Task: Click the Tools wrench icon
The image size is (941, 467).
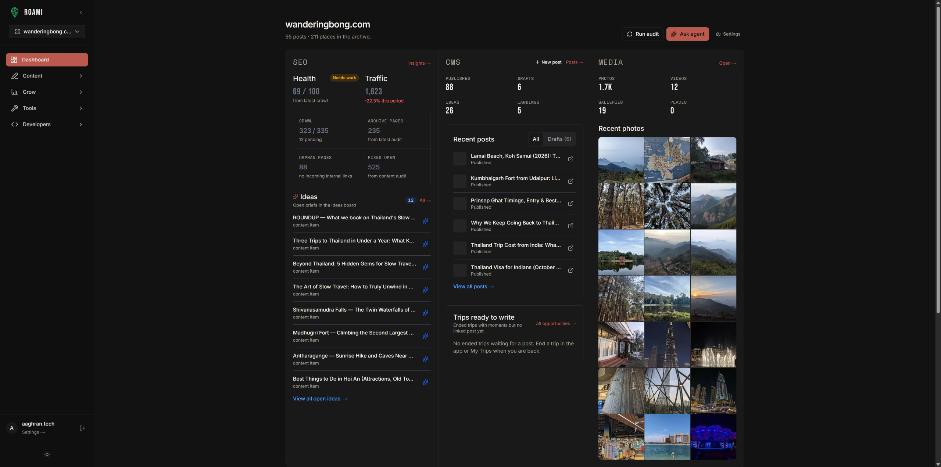Action: (14, 108)
